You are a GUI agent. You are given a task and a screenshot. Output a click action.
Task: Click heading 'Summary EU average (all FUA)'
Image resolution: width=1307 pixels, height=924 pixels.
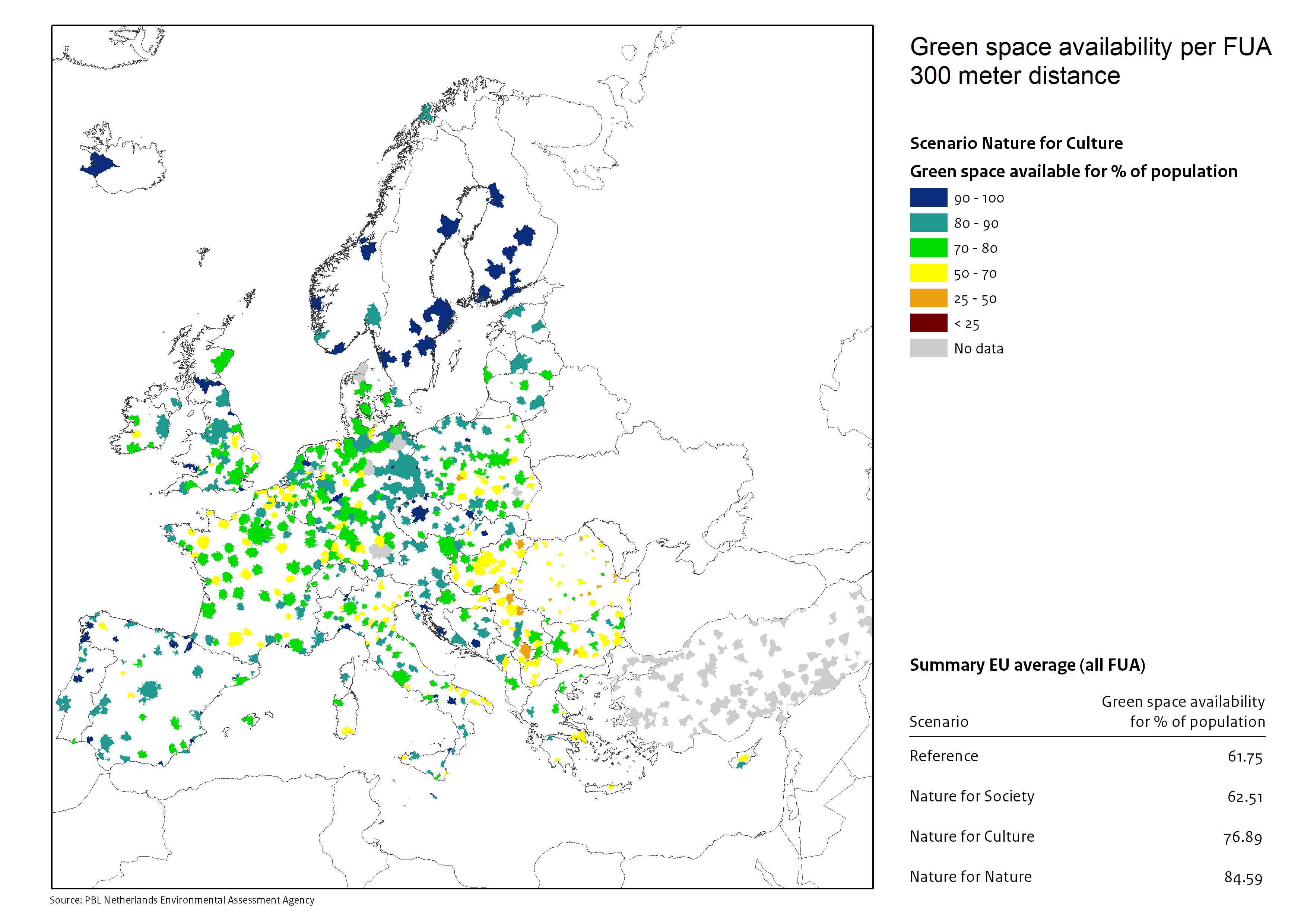pyautogui.click(x=1027, y=665)
